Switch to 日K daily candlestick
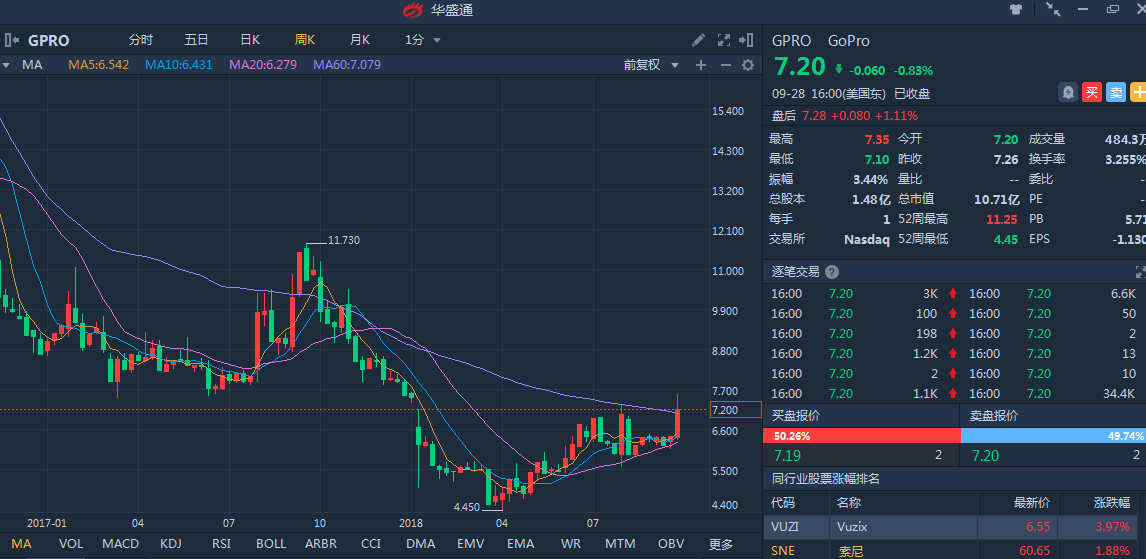This screenshot has height=559, width=1146. [x=250, y=40]
